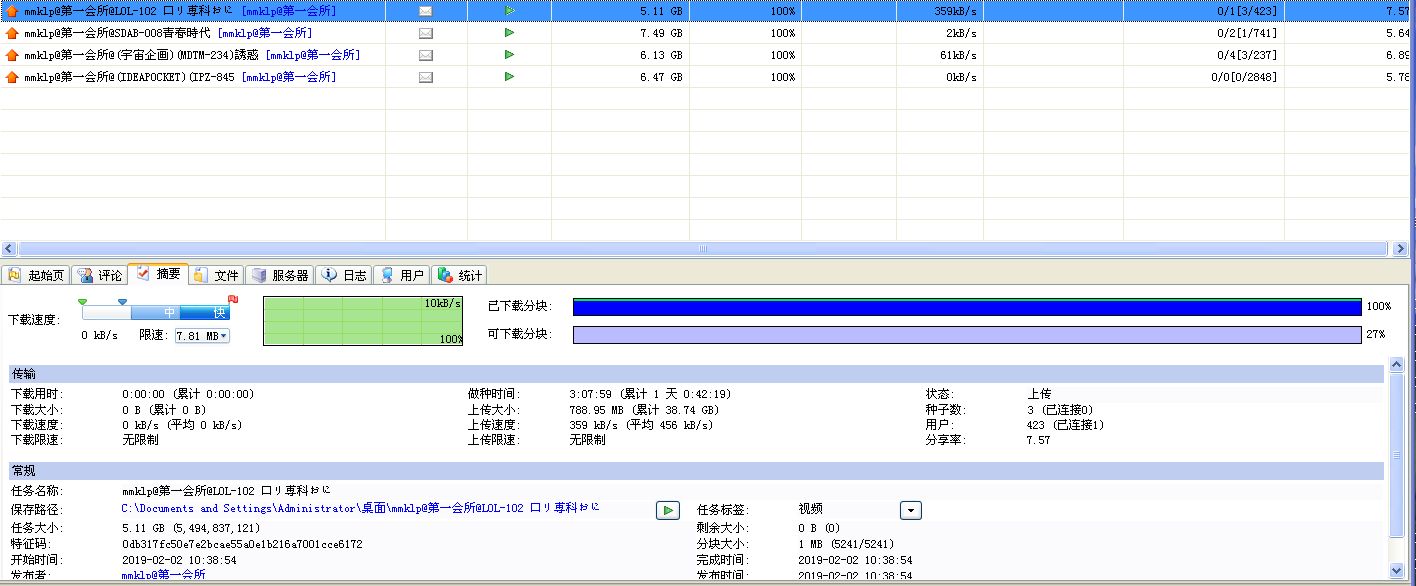Open the 日志 log tab
1416x586 pixels.
[345, 275]
